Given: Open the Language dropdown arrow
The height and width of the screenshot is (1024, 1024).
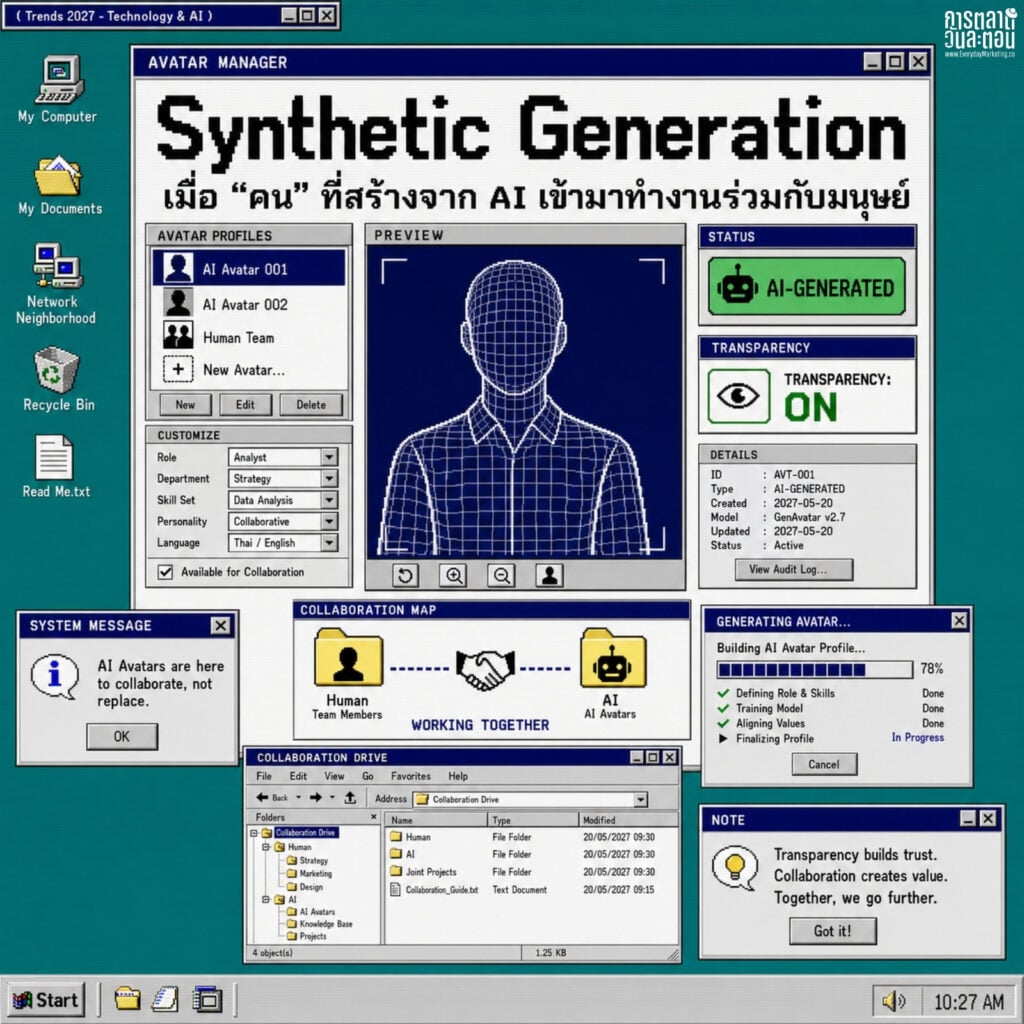Looking at the screenshot, I should (x=329, y=543).
